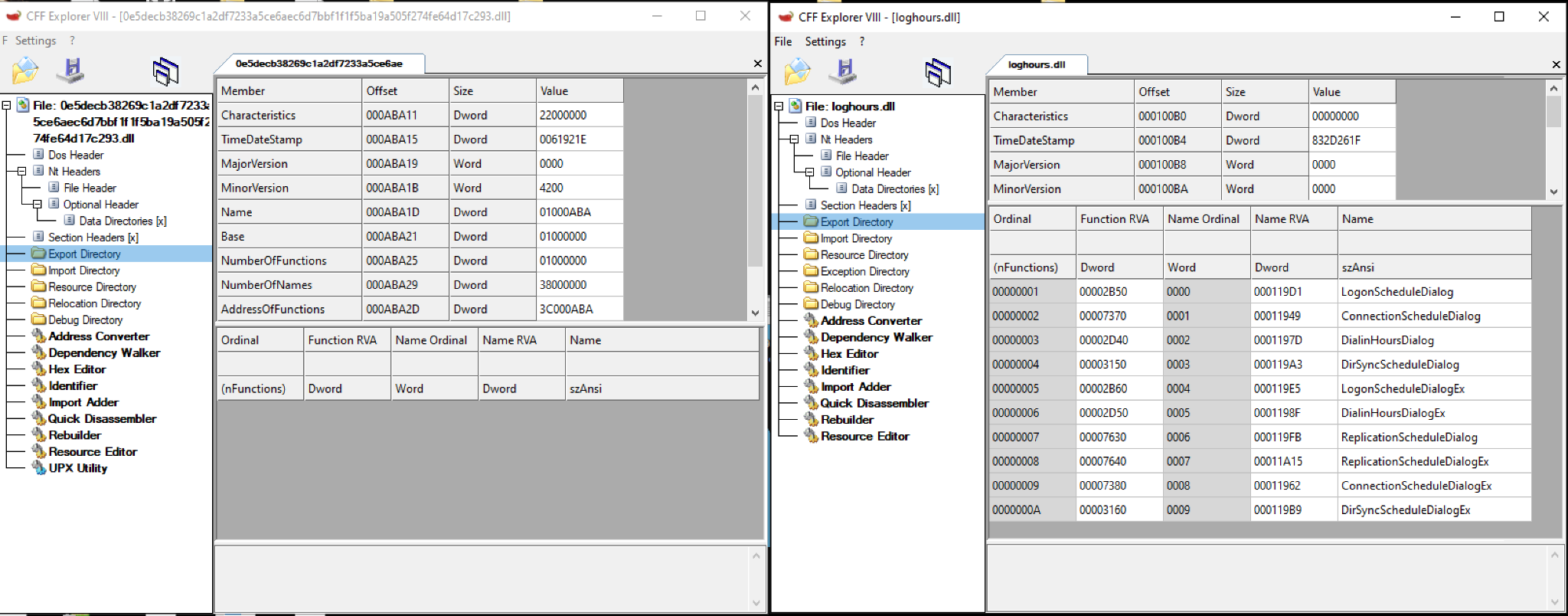Image resolution: width=1568 pixels, height=616 pixels.
Task: Open Resource Editor in loghours.dll window
Action: [x=865, y=436]
